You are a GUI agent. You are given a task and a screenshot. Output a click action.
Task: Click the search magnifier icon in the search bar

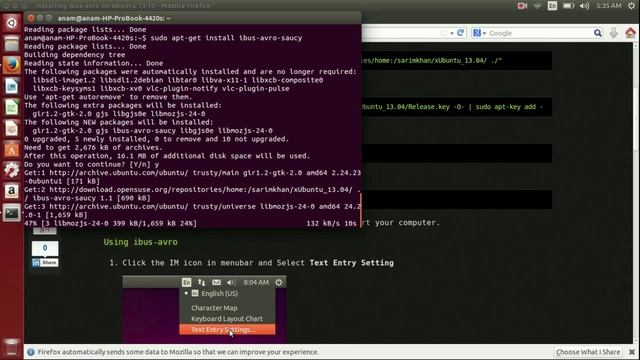(598, 33)
